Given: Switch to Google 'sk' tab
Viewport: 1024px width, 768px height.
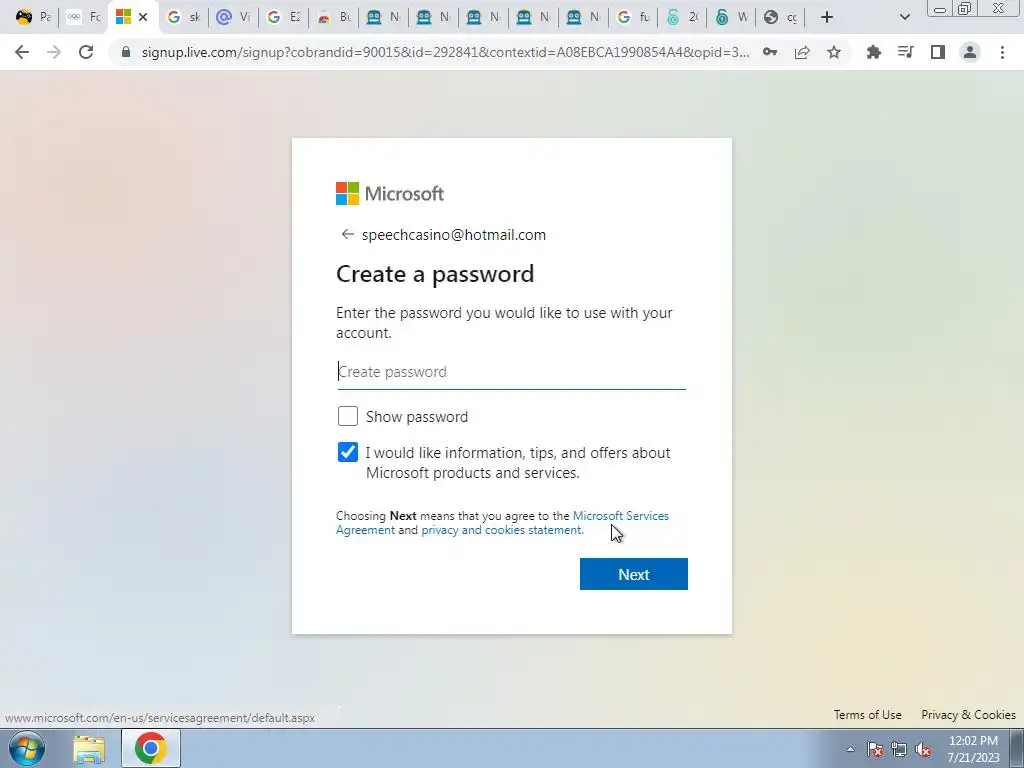Looking at the screenshot, I should (184, 17).
